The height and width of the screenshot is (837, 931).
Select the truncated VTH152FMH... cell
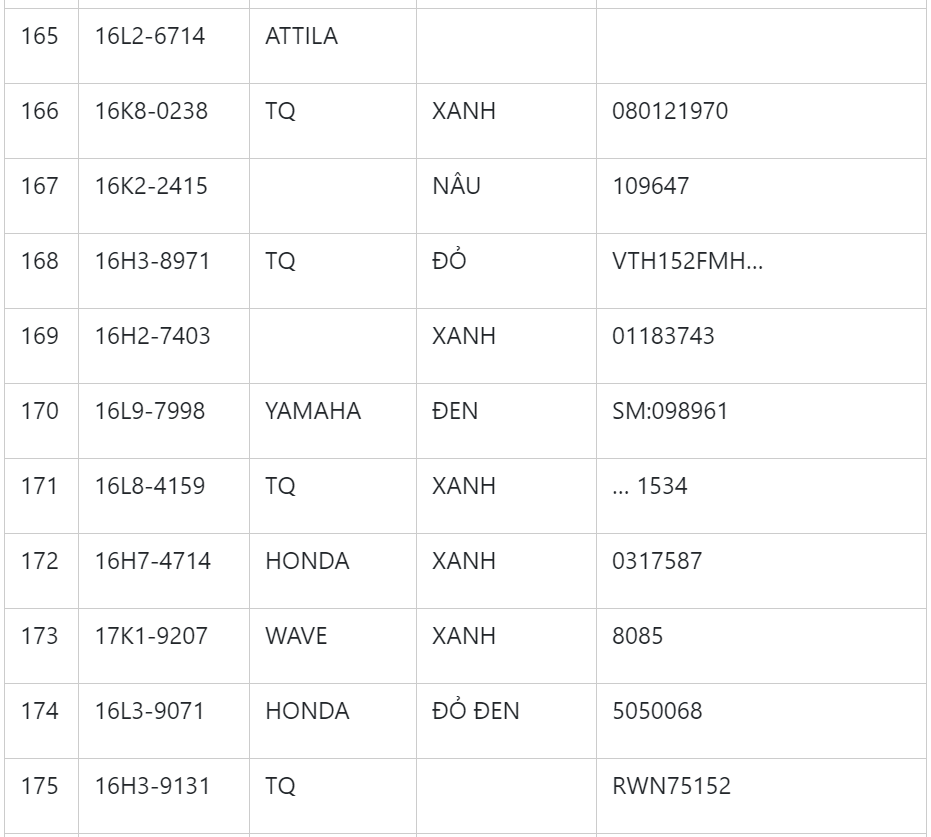point(687,261)
